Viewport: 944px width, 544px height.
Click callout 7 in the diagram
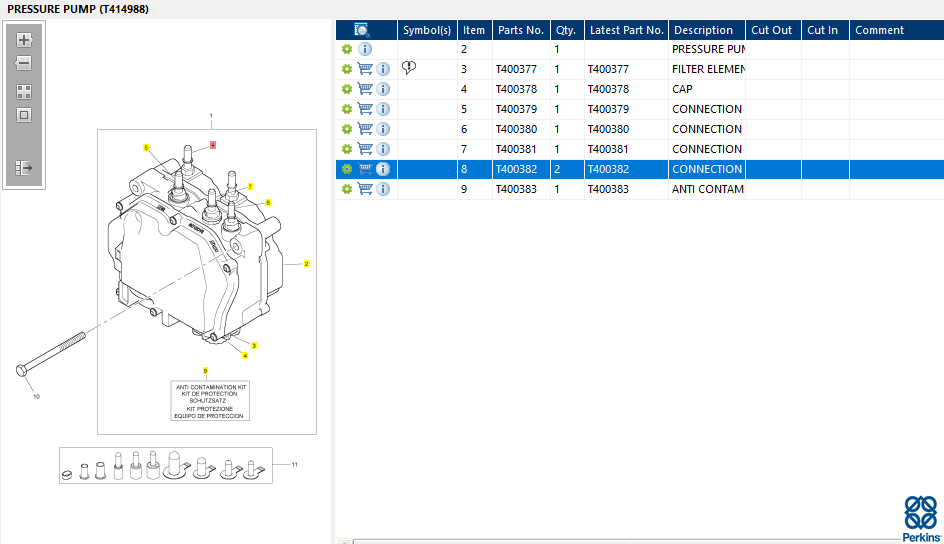250,187
